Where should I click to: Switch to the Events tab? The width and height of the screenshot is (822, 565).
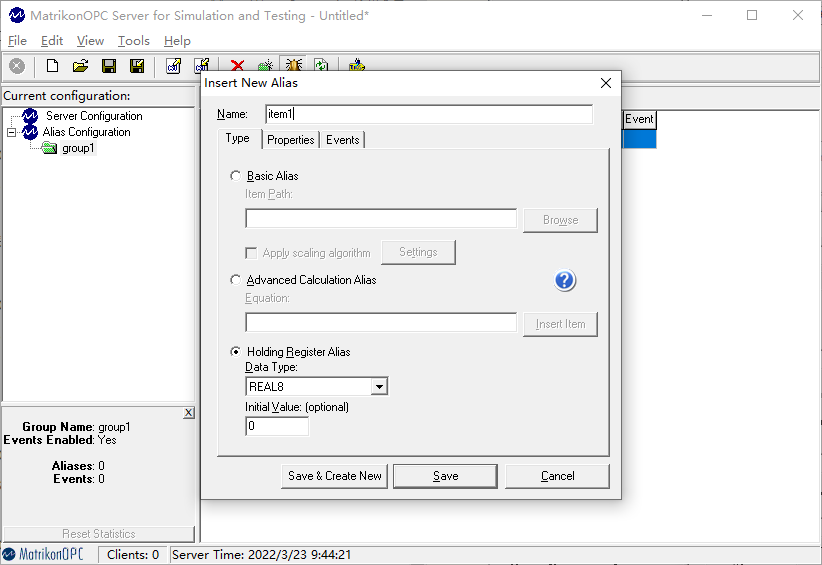click(x=342, y=140)
